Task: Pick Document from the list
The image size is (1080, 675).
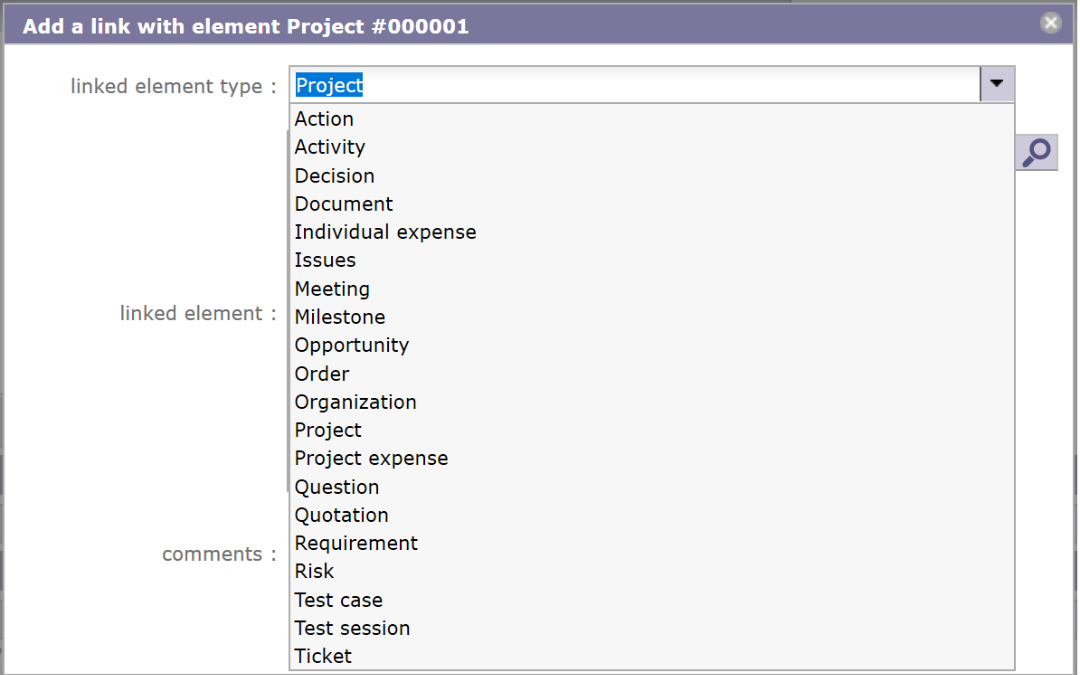Action: coord(344,204)
